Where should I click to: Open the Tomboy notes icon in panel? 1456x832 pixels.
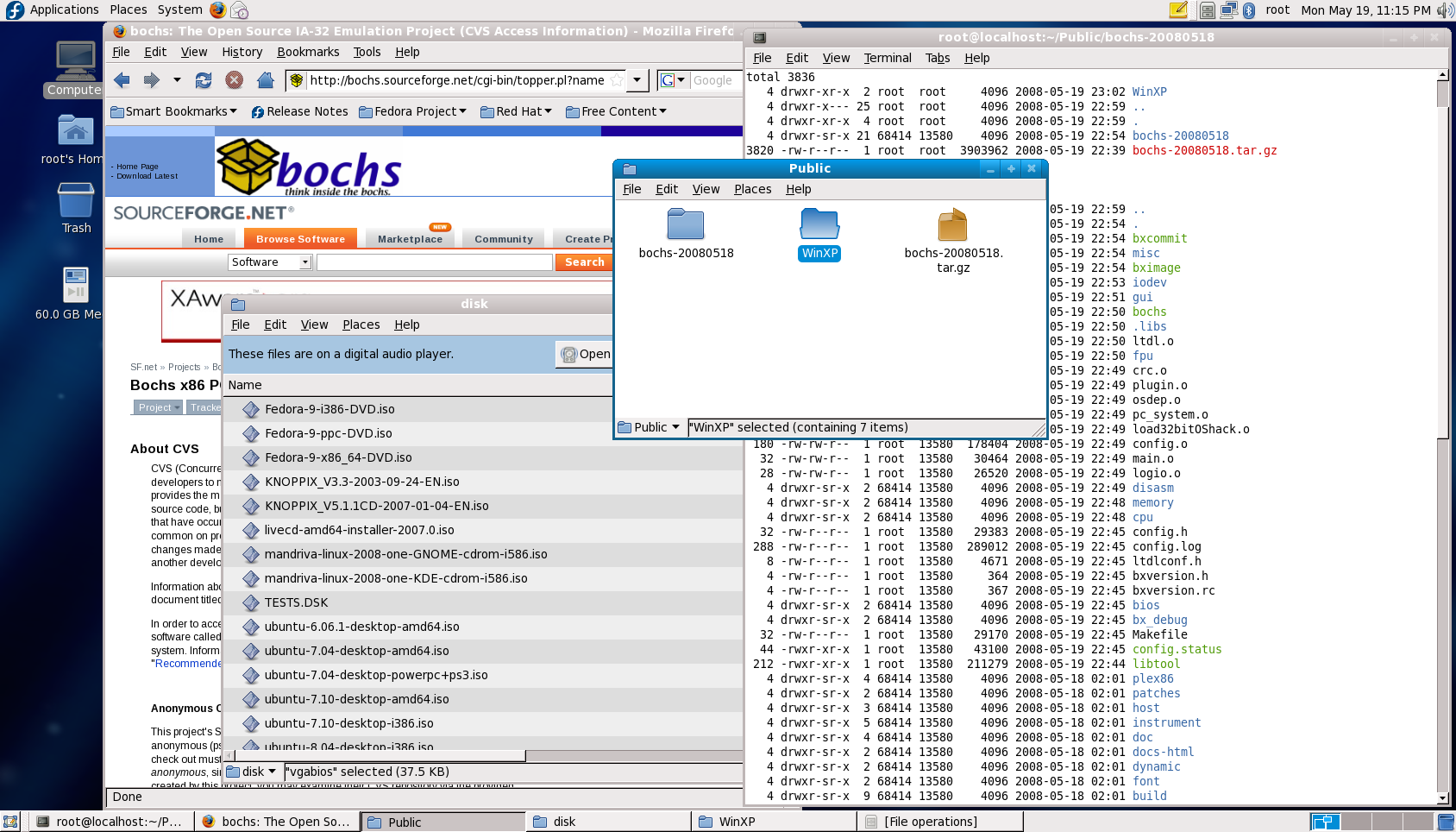click(x=1178, y=10)
